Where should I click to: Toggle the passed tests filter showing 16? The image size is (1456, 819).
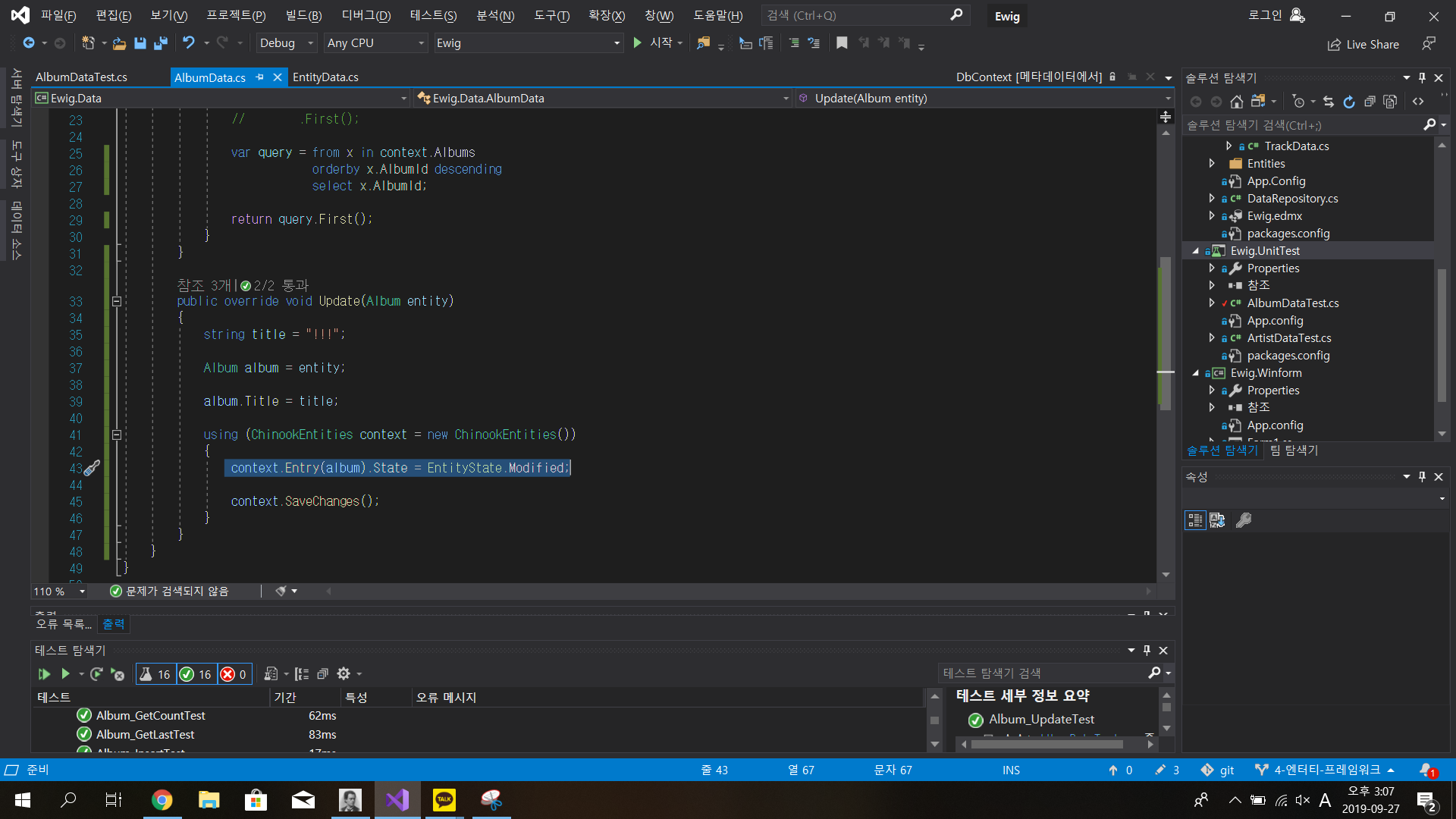pyautogui.click(x=196, y=674)
